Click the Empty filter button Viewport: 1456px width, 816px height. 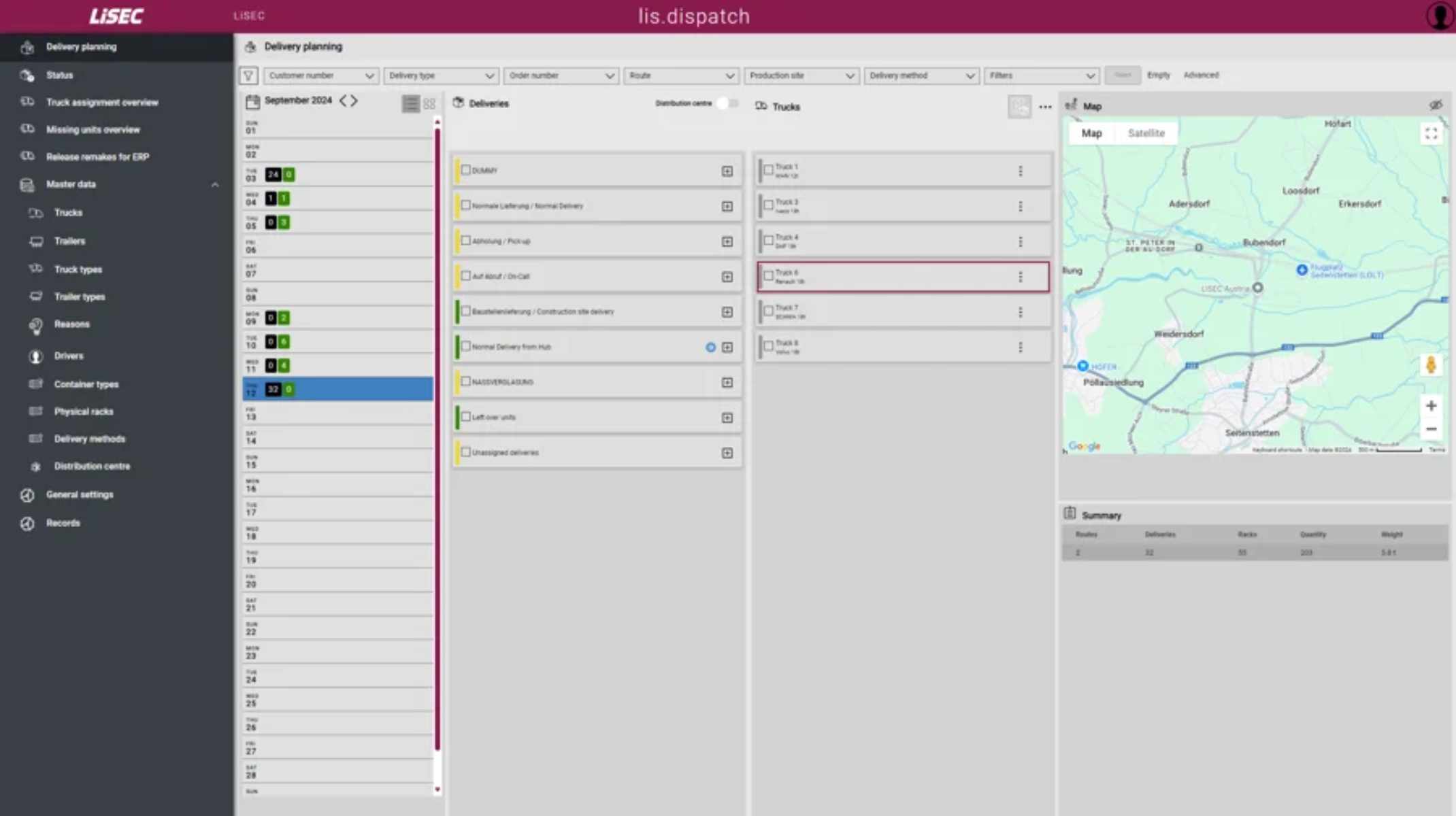tap(1158, 75)
